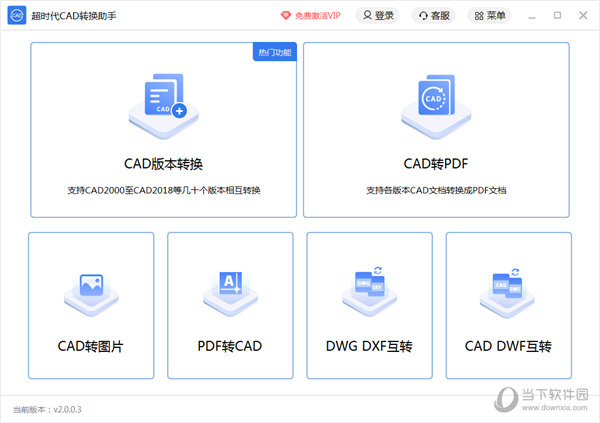Viewport: 600px width, 423px height.
Task: Click the headset icon beside 客服
Action: pos(423,16)
